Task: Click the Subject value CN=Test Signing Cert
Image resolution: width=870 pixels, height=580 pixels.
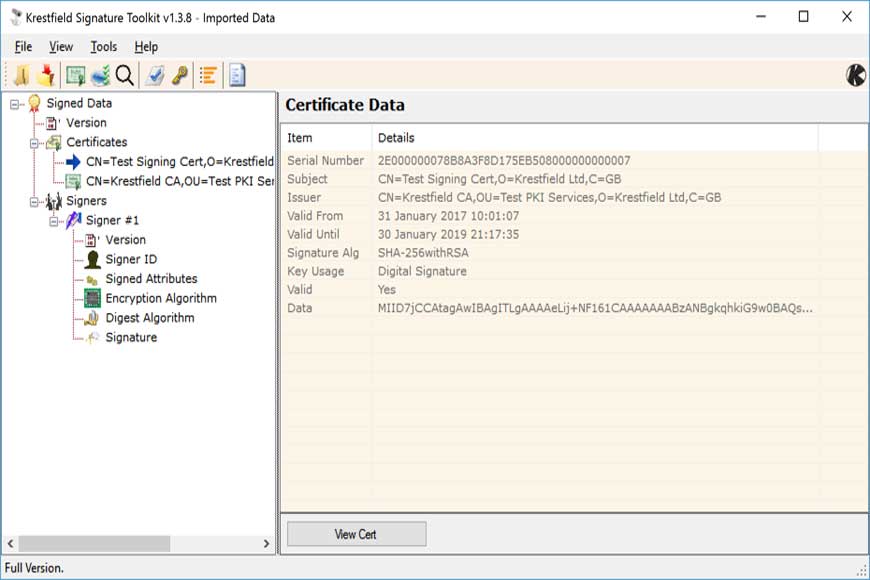Action: [499, 179]
